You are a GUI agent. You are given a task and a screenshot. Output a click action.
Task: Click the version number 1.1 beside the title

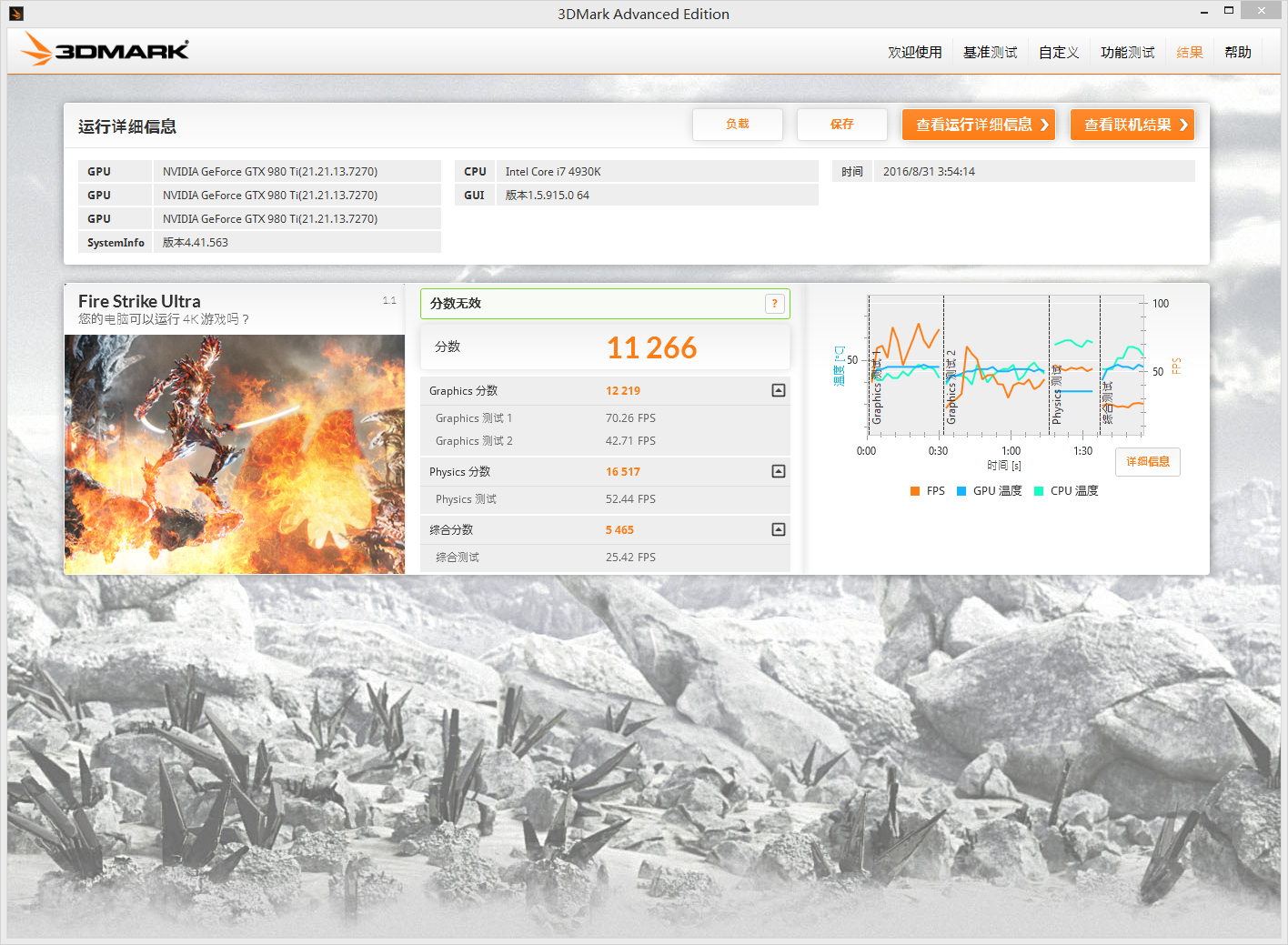[x=389, y=301]
